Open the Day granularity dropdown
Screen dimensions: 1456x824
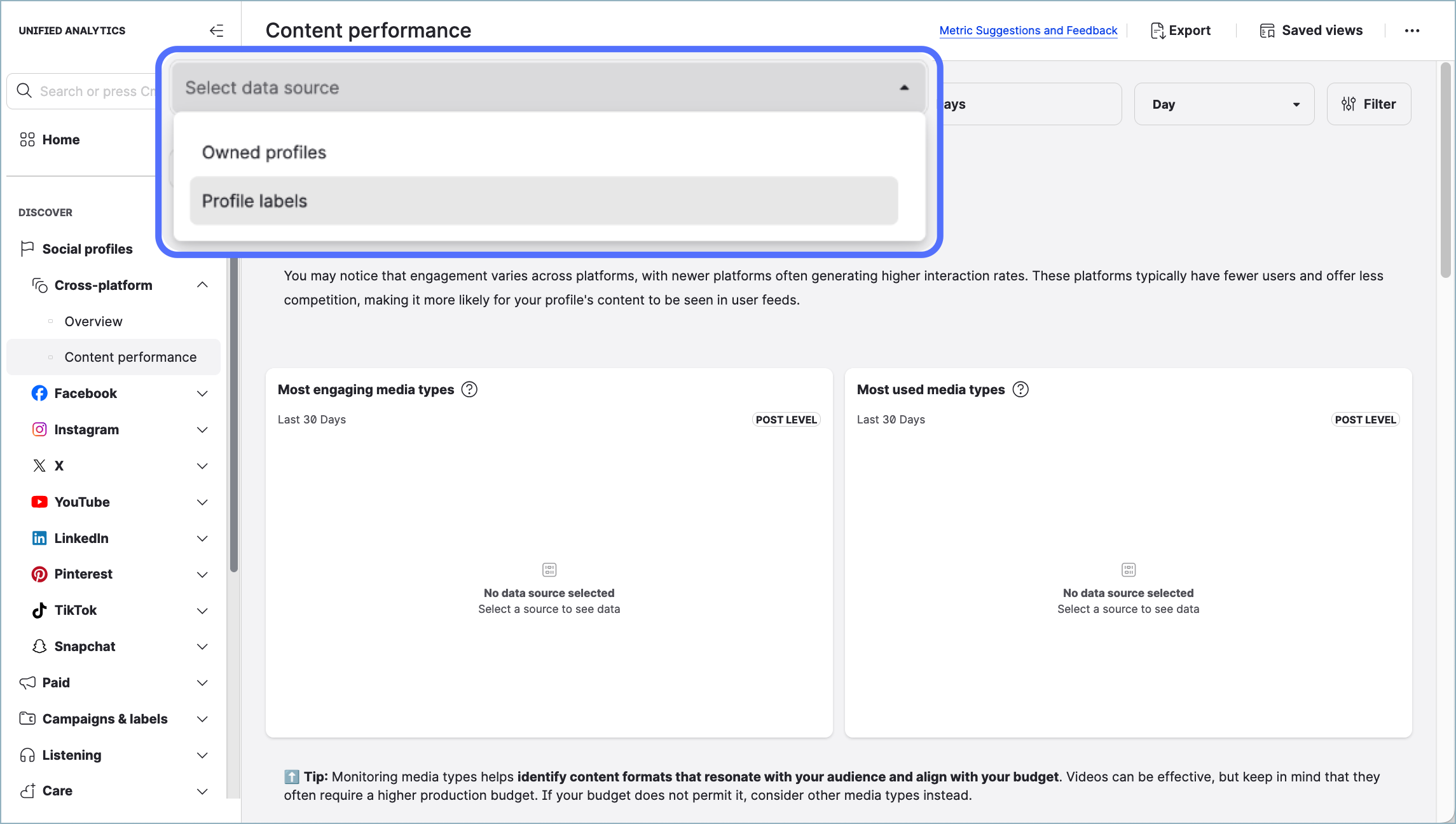(x=1224, y=104)
